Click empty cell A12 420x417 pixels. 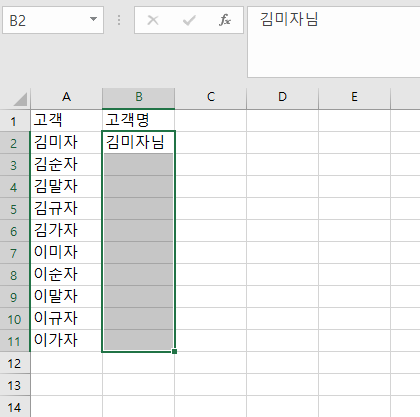(x=66, y=363)
